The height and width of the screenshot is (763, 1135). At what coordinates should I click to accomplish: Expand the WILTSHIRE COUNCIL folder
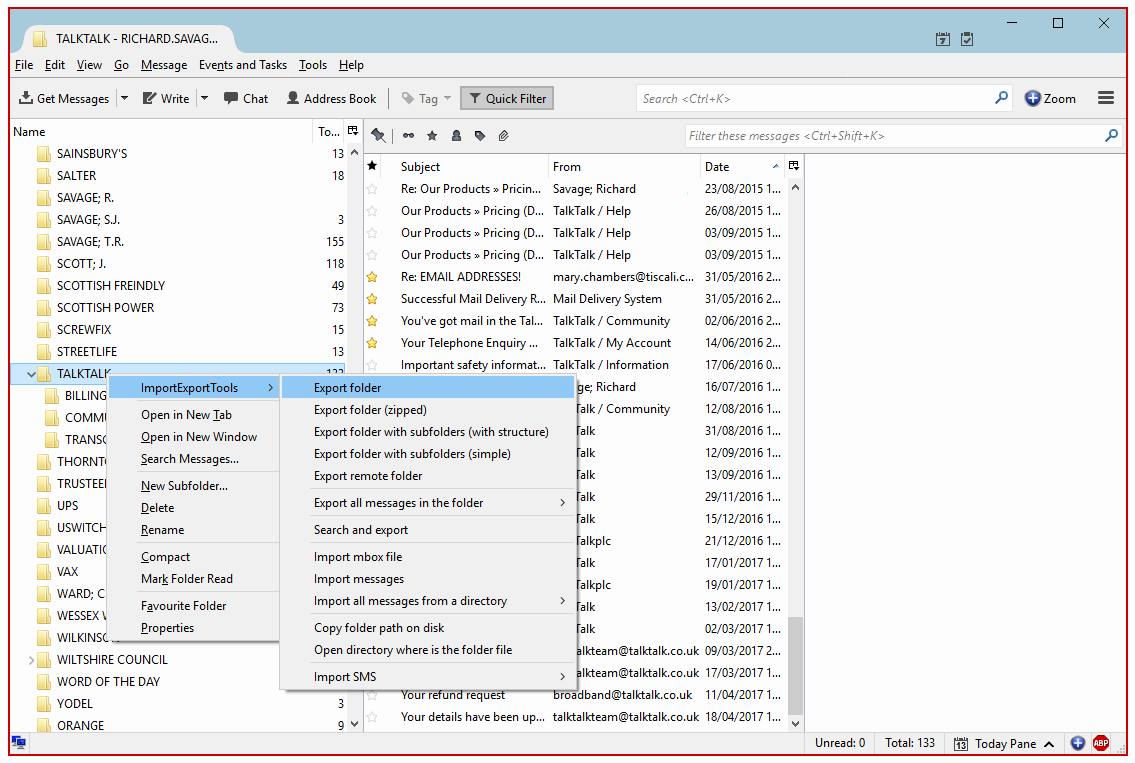pos(31,660)
